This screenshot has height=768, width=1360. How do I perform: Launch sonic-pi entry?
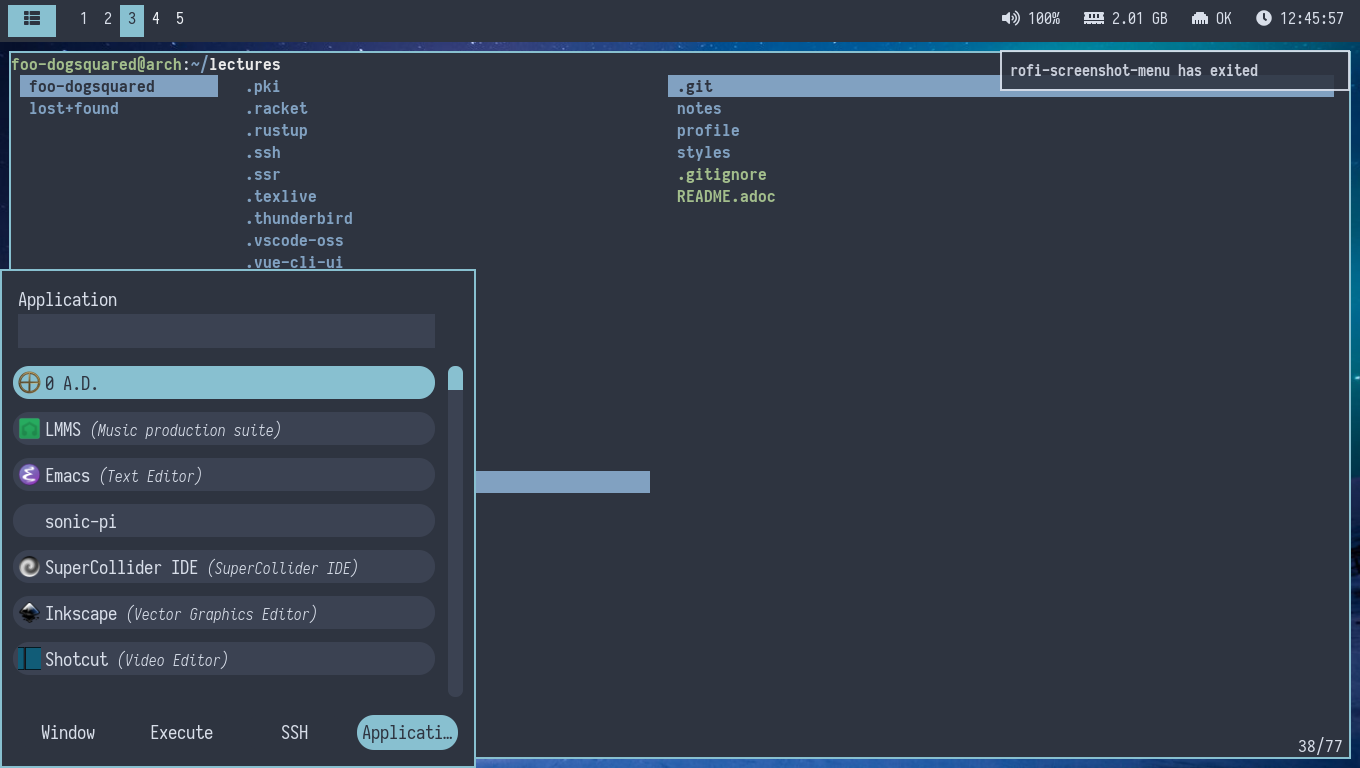coord(224,521)
